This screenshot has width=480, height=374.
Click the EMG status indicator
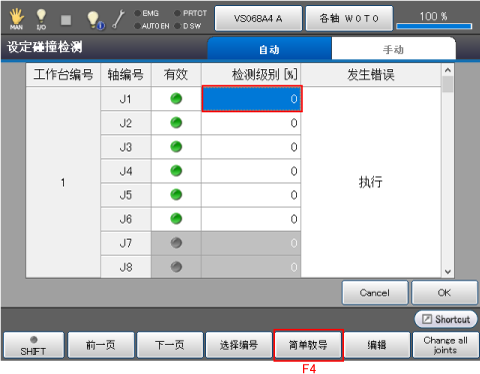[x=146, y=13]
